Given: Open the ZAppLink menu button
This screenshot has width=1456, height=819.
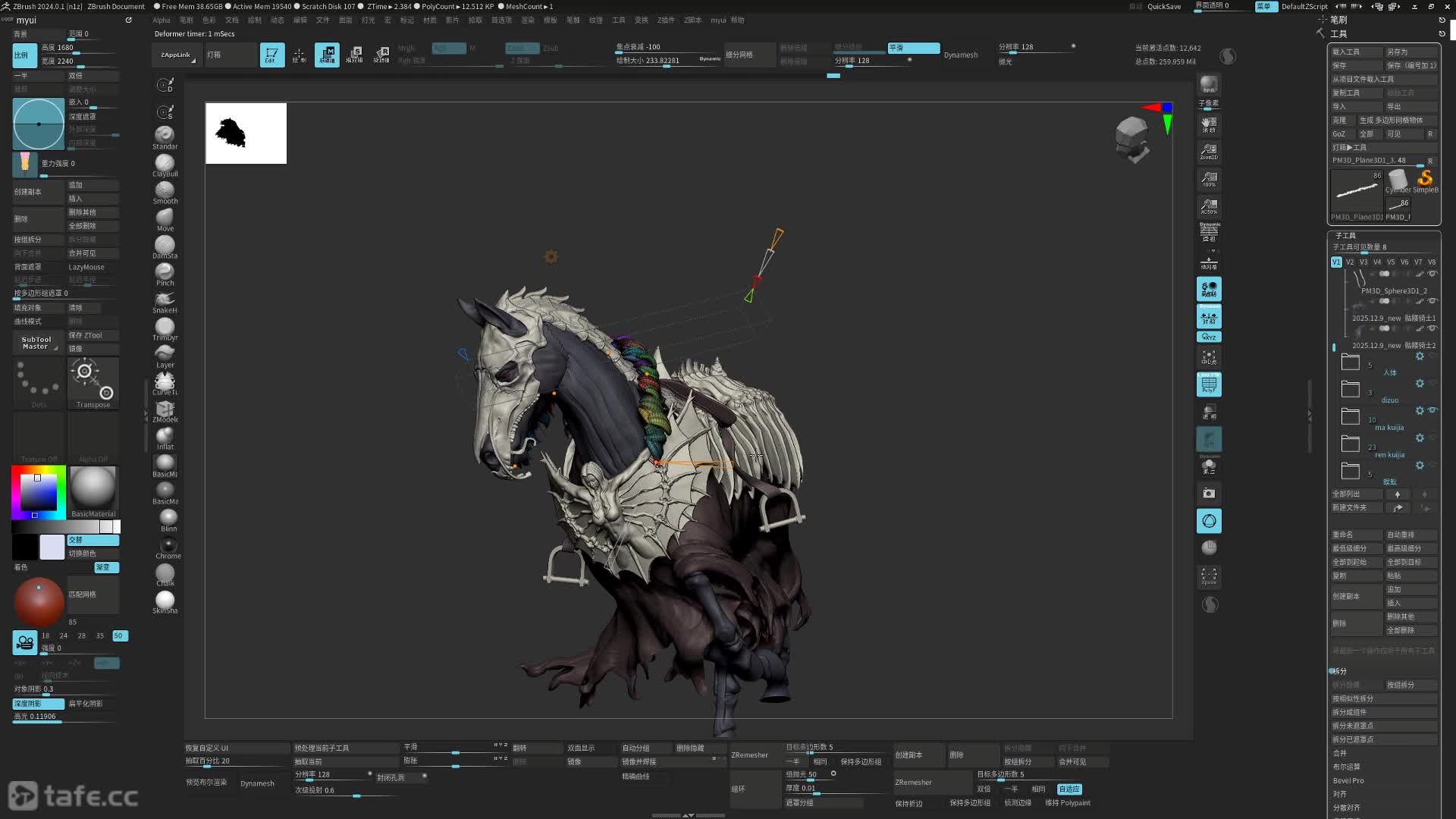Looking at the screenshot, I should click(x=175, y=55).
